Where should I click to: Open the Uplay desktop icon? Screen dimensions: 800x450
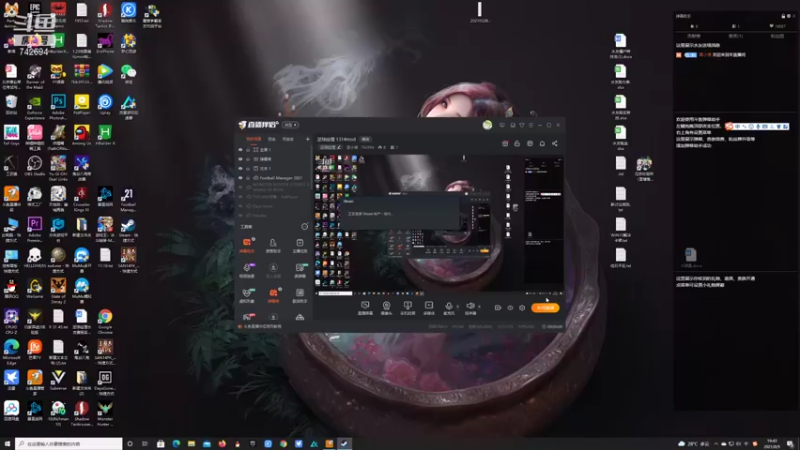click(105, 104)
